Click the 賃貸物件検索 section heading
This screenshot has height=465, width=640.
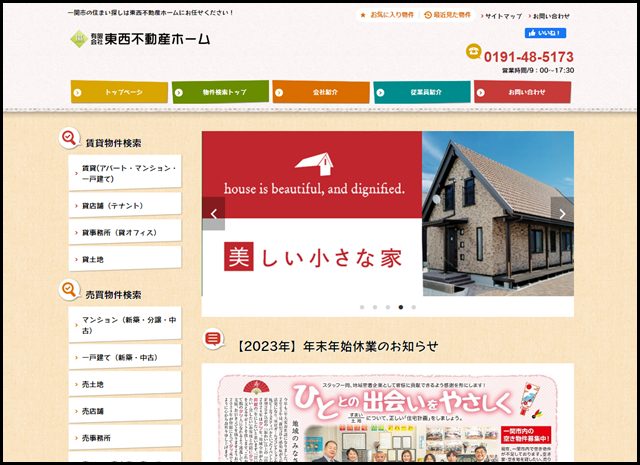(113, 143)
